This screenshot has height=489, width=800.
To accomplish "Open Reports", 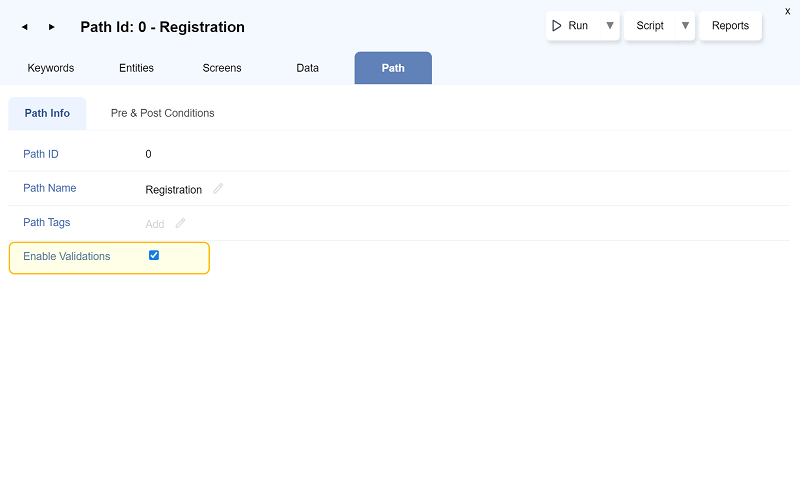I will pyautogui.click(x=730, y=26).
